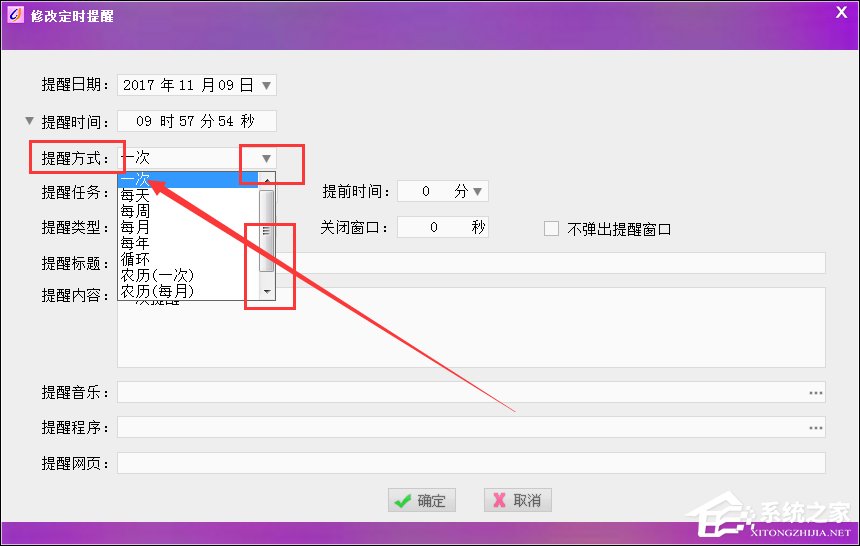Click the 关闭窗口 seconds field
This screenshot has height=546, width=860.
[x=443, y=227]
